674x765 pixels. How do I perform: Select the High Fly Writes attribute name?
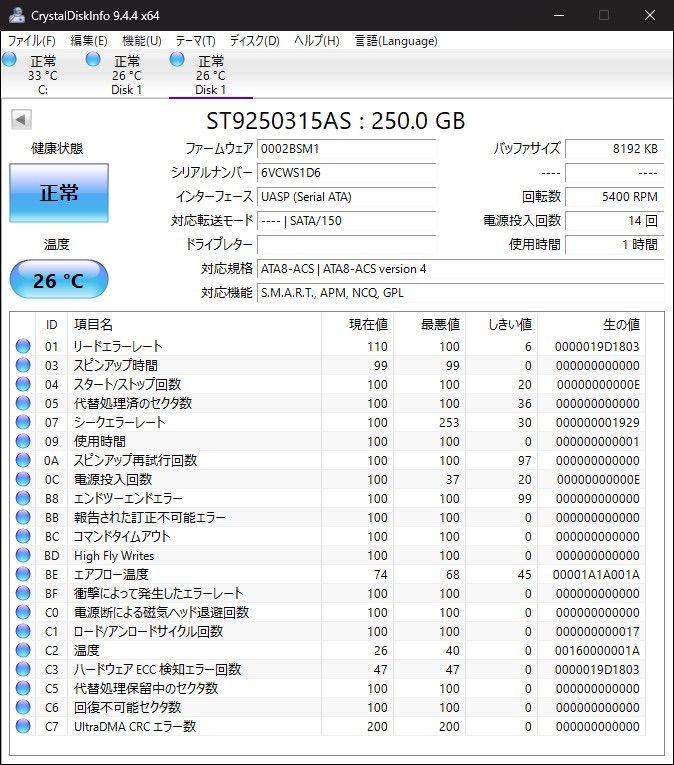pos(114,556)
